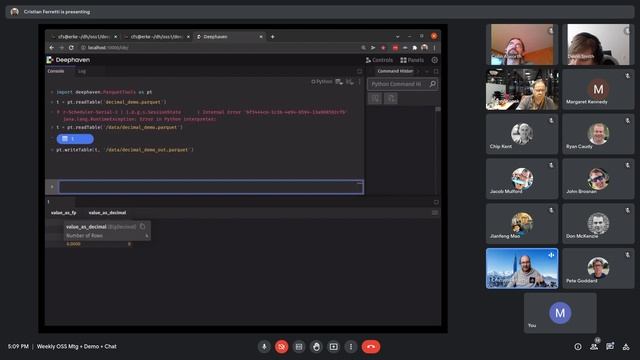Click the value_as_decimal column header

click(x=107, y=213)
